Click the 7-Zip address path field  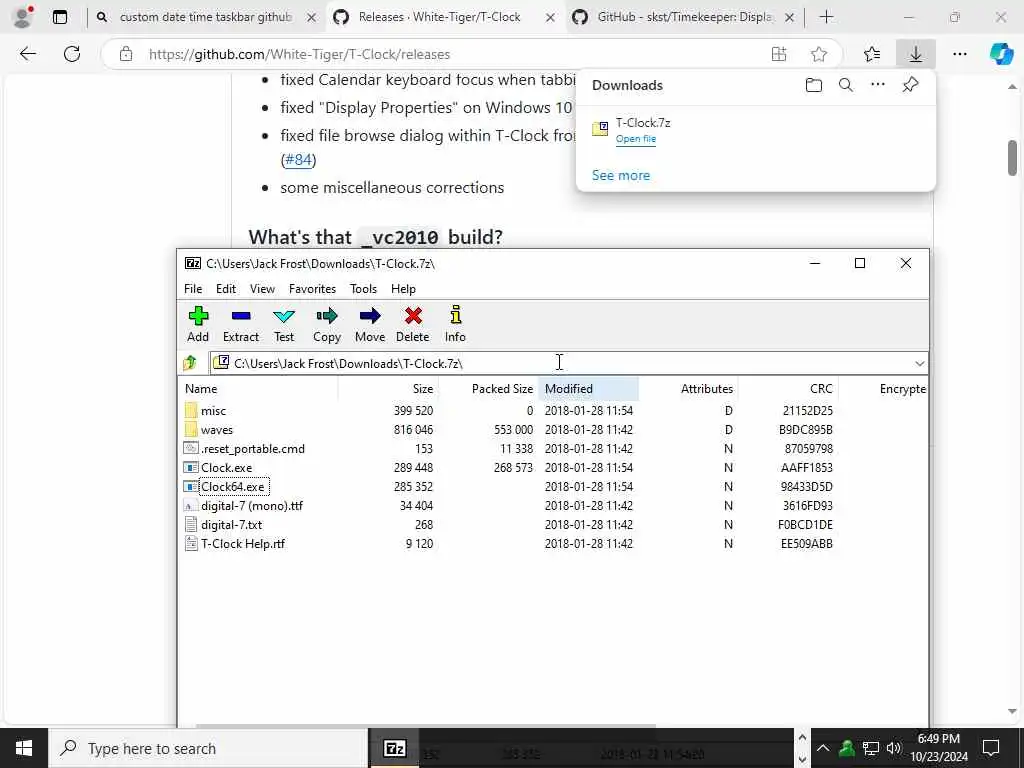(562, 363)
